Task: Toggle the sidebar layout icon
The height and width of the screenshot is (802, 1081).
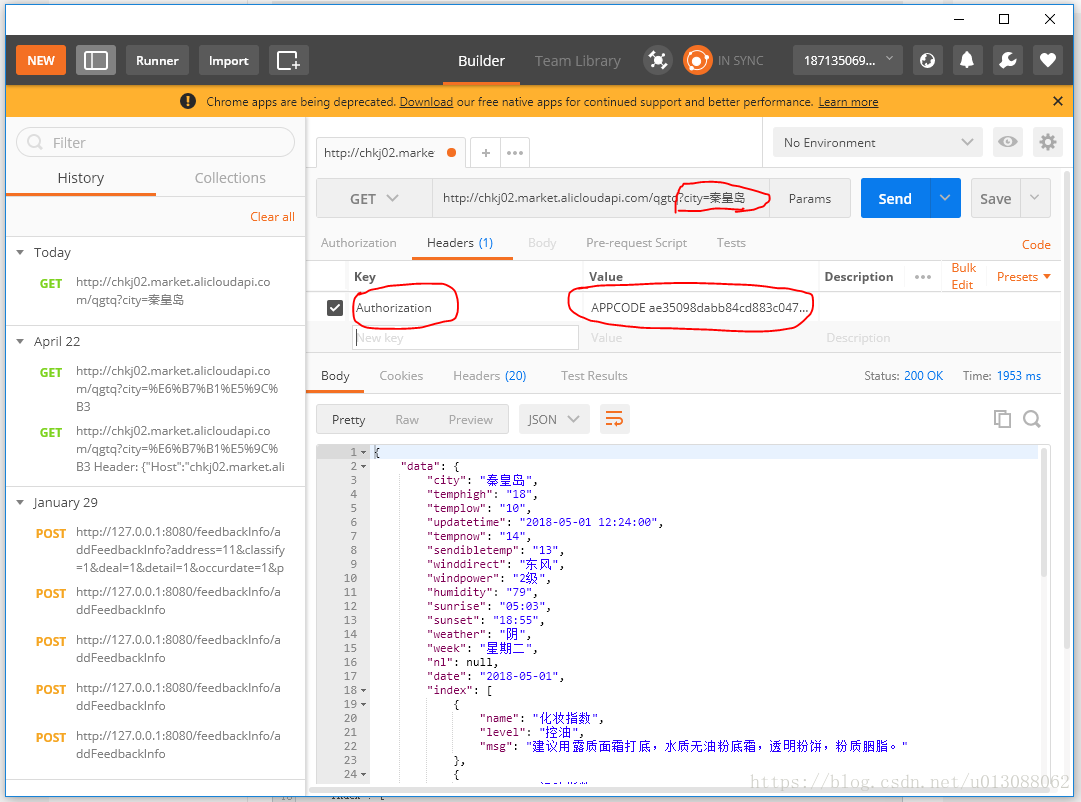Action: (x=96, y=60)
